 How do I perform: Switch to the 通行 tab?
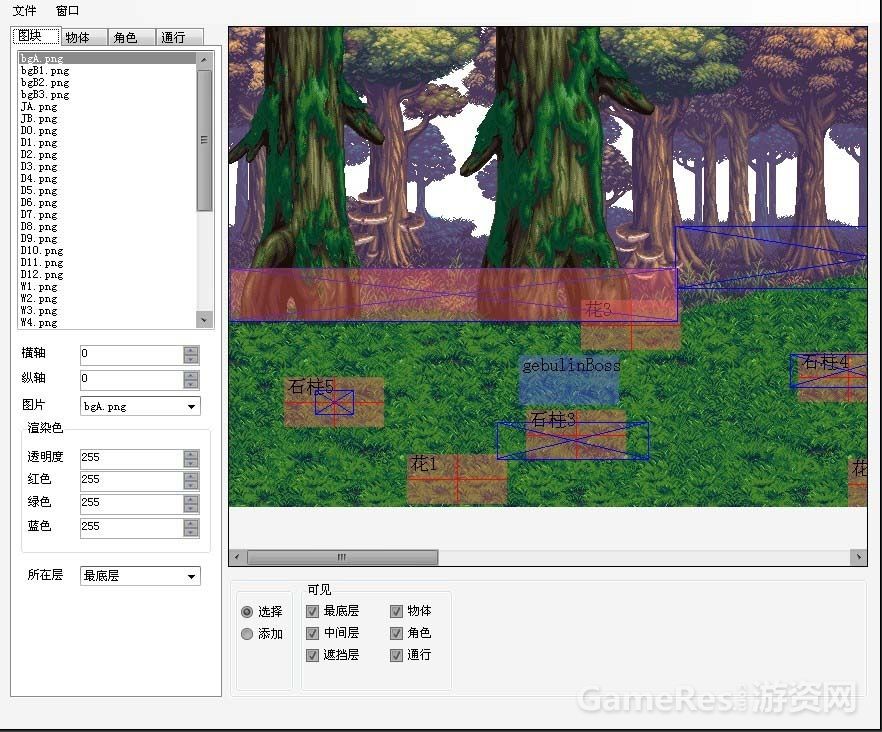click(173, 37)
